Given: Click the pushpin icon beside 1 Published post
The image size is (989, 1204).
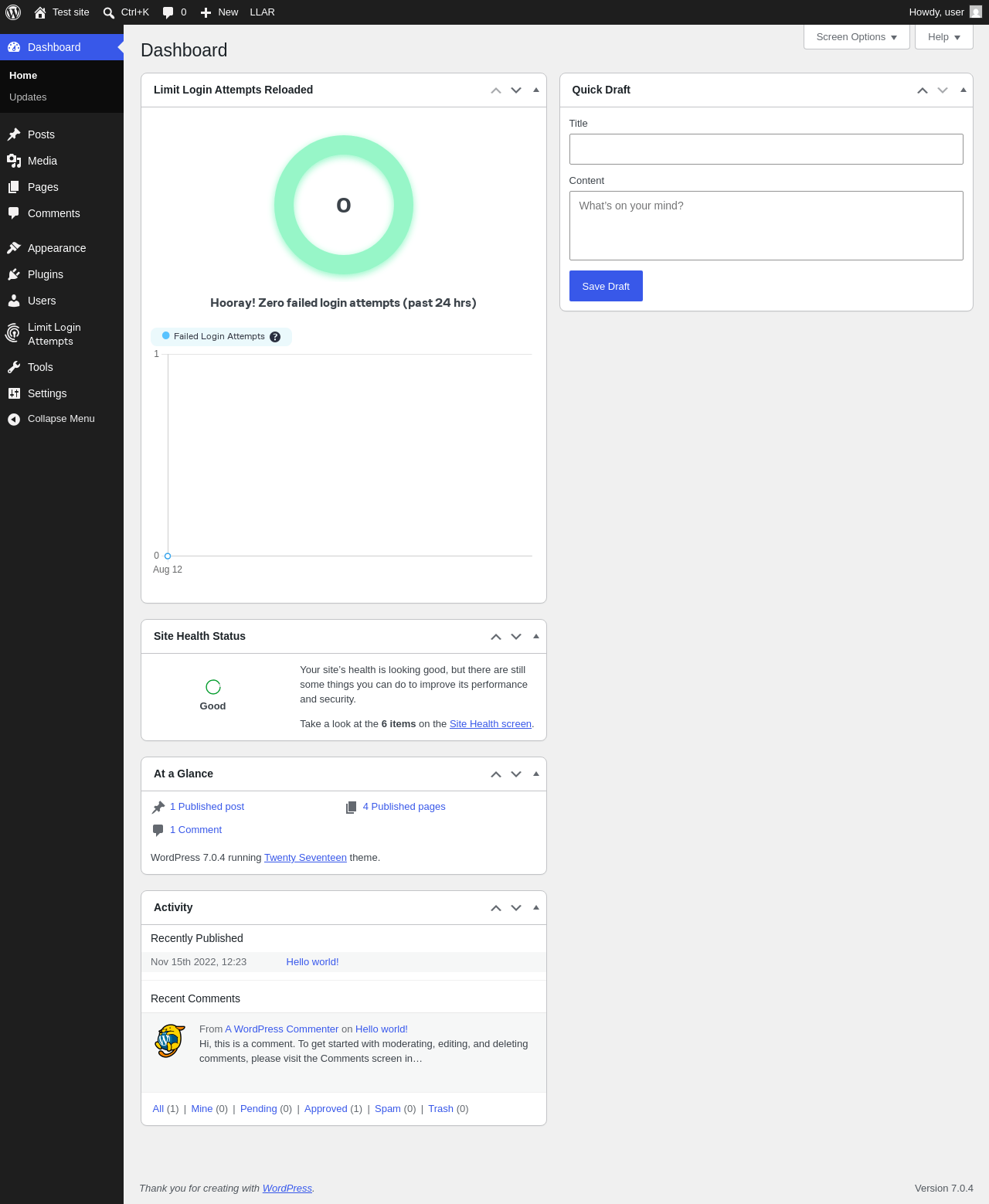Looking at the screenshot, I should point(158,807).
